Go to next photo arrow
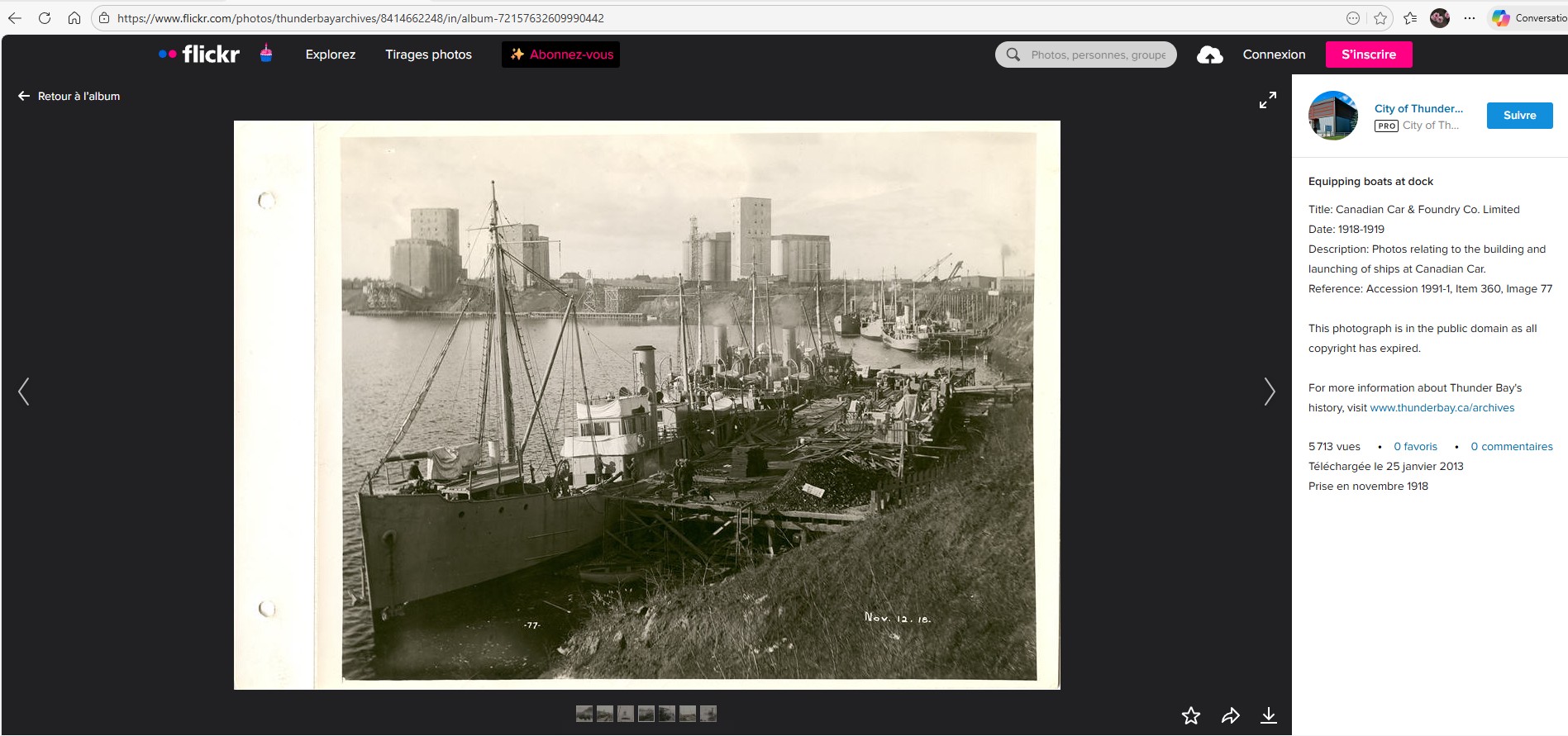1568x736 pixels. (1269, 392)
